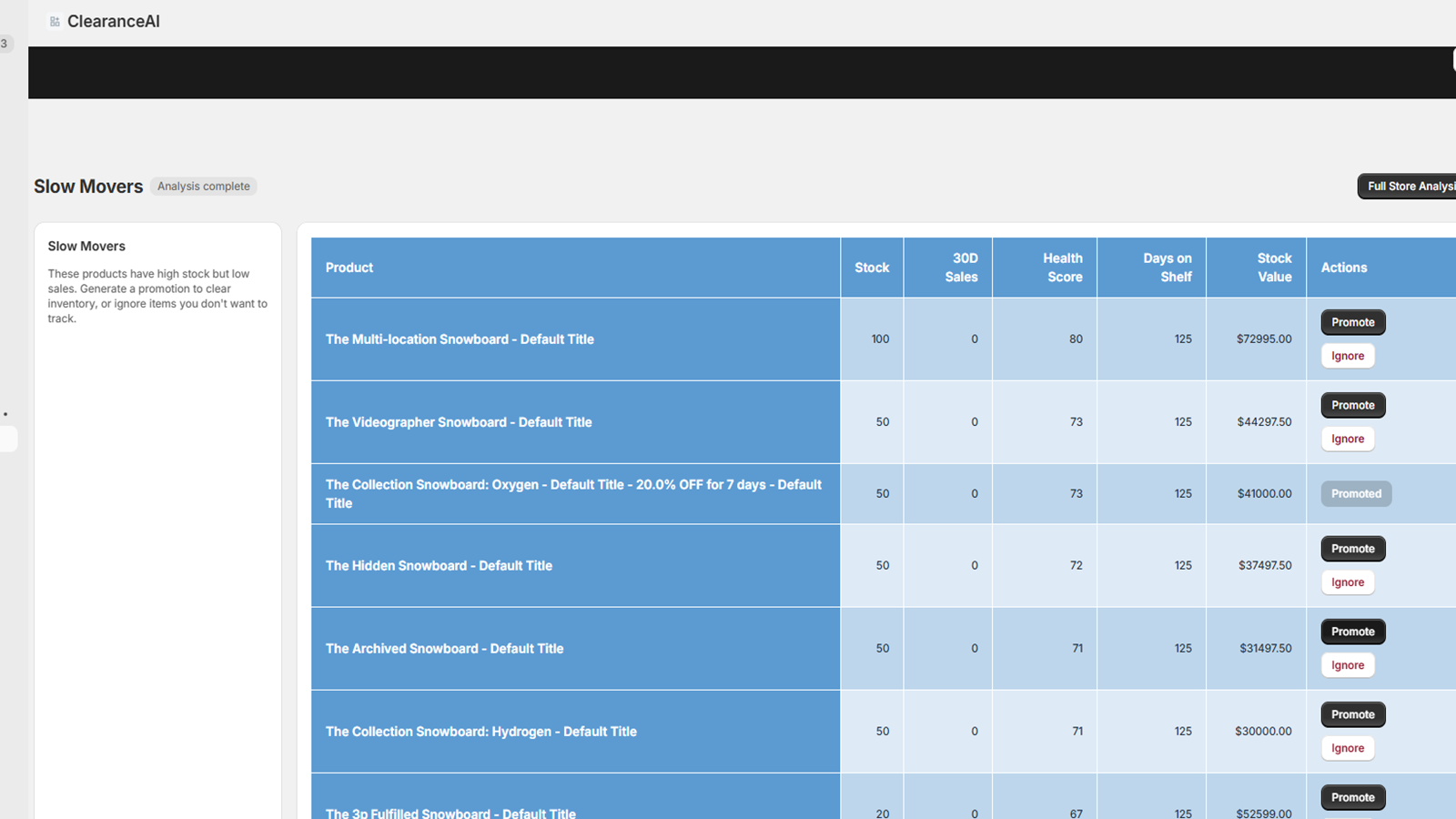
Task: Click the stock value $41000.00
Action: (1264, 494)
